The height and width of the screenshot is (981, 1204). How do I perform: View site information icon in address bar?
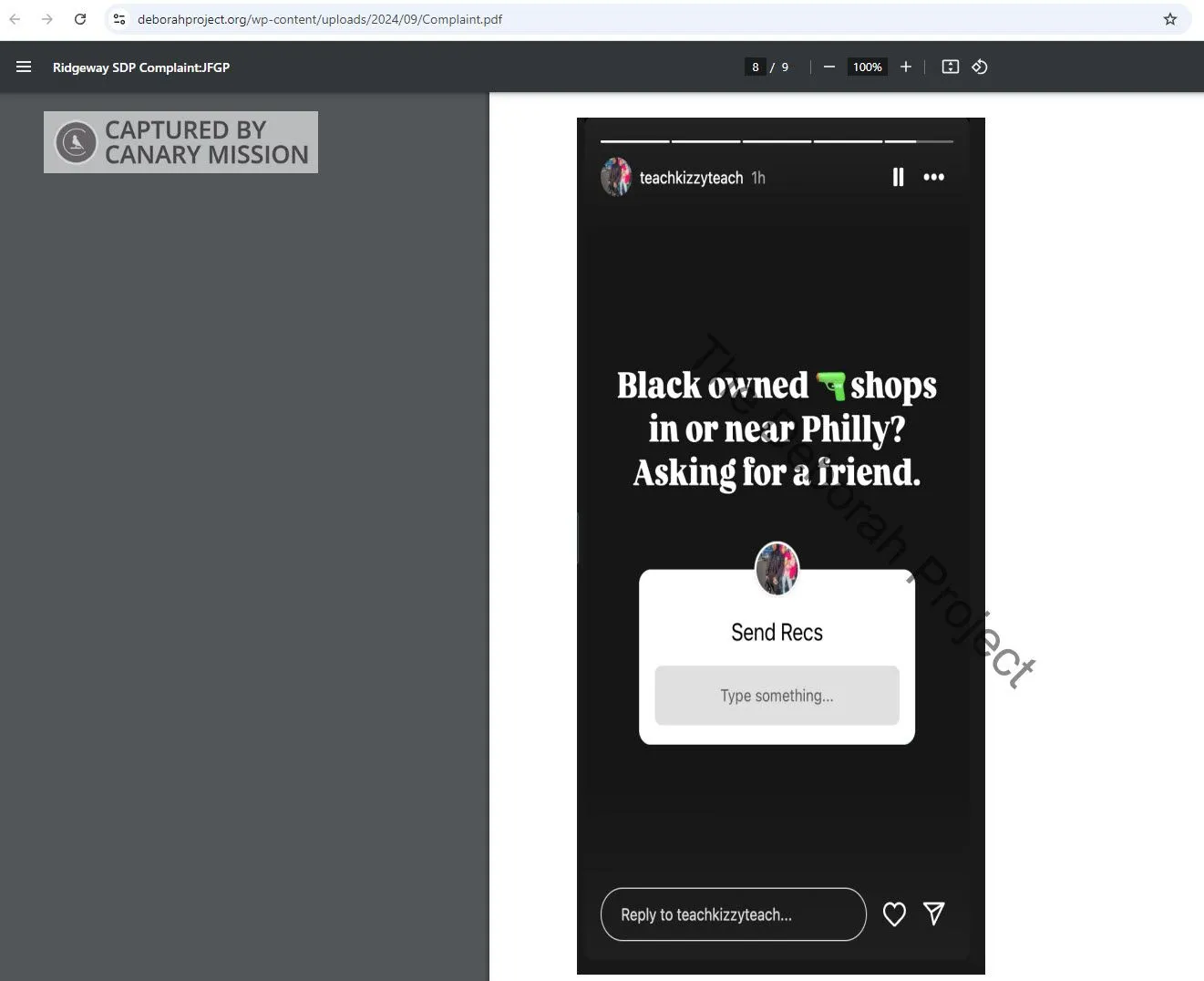(x=119, y=19)
